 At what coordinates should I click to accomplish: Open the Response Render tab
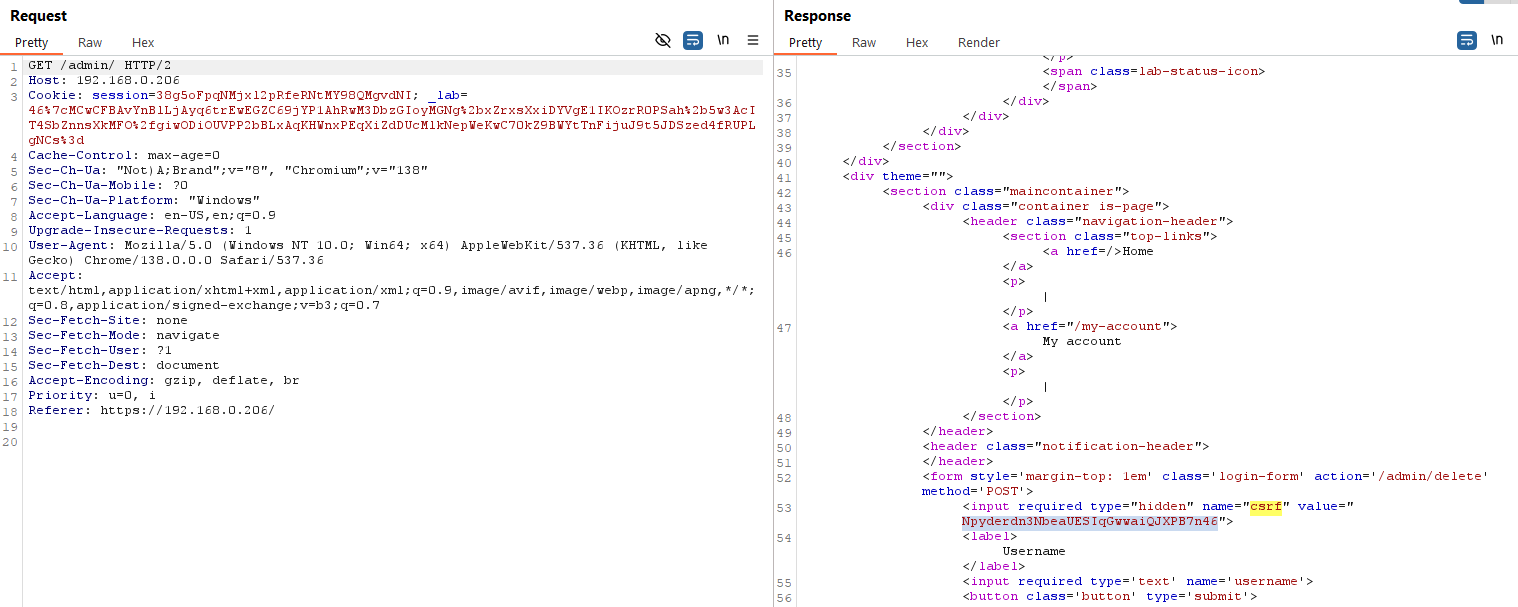tap(978, 43)
